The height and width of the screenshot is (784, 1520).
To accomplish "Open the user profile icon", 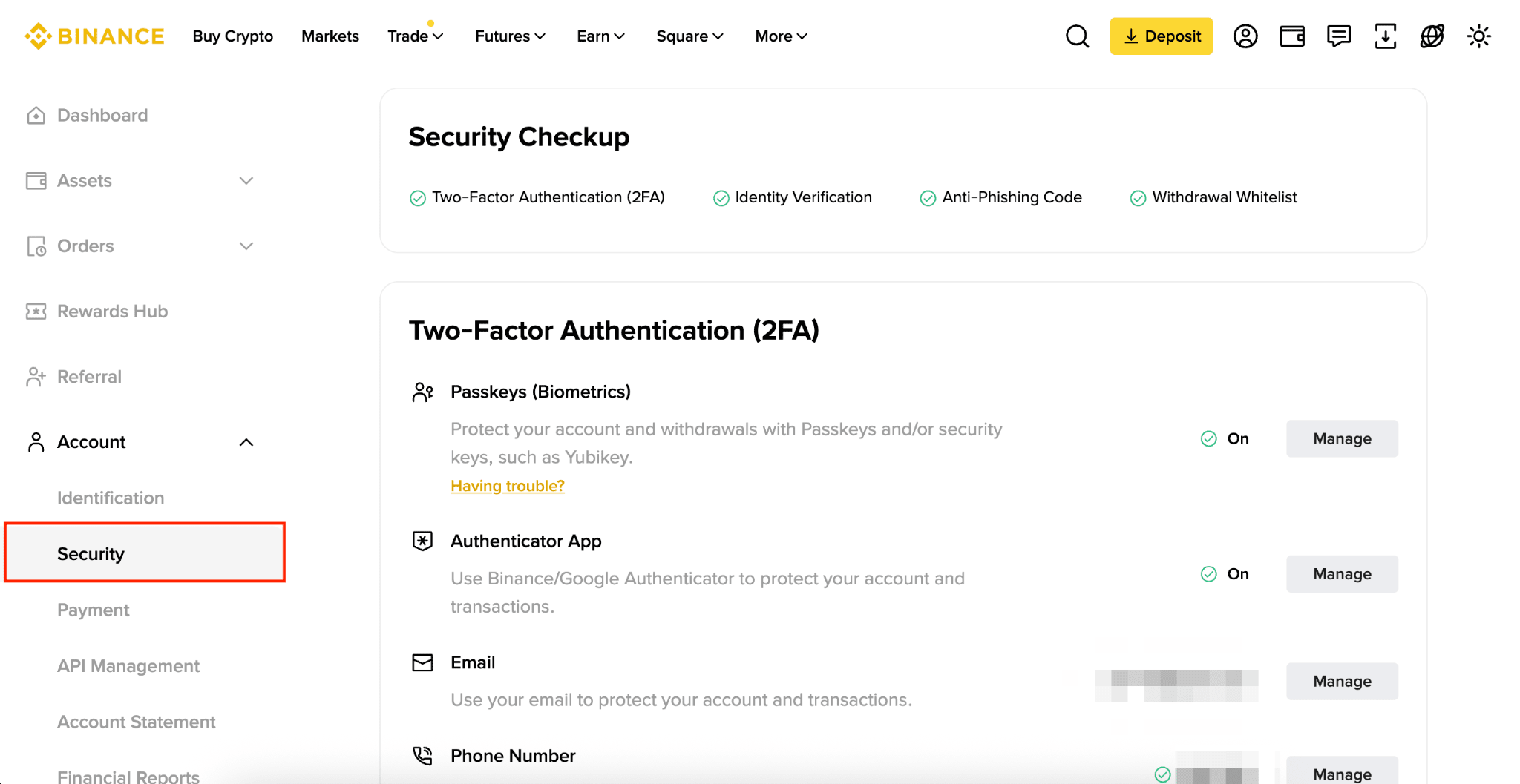I will coord(1245,36).
